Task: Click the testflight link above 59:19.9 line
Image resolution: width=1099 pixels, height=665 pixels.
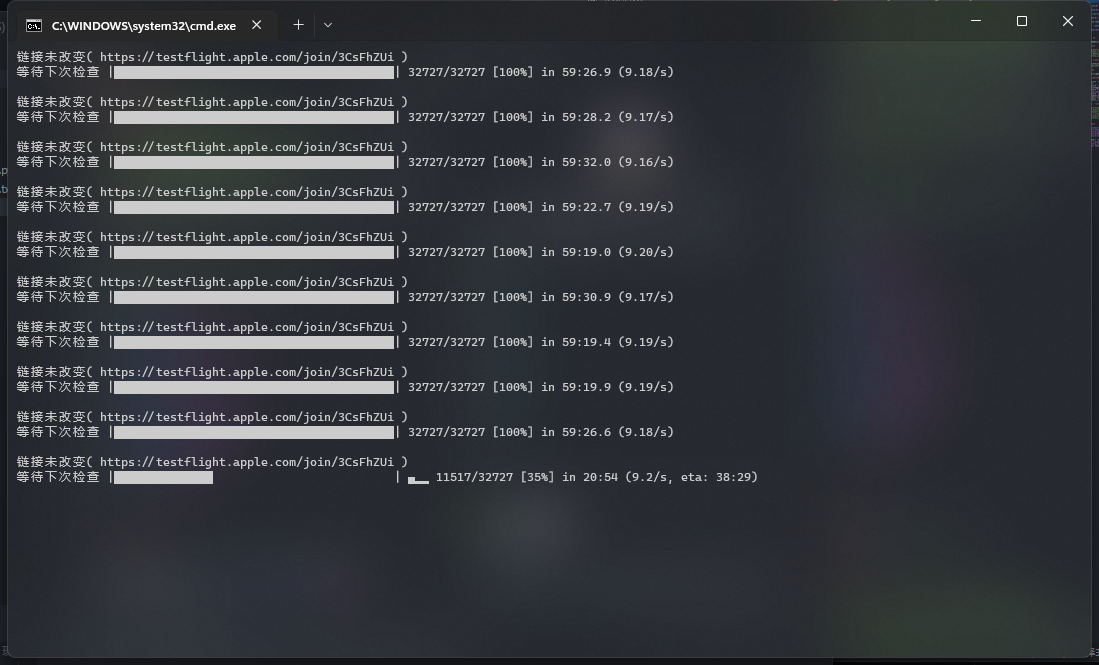Action: pyautogui.click(x=247, y=371)
